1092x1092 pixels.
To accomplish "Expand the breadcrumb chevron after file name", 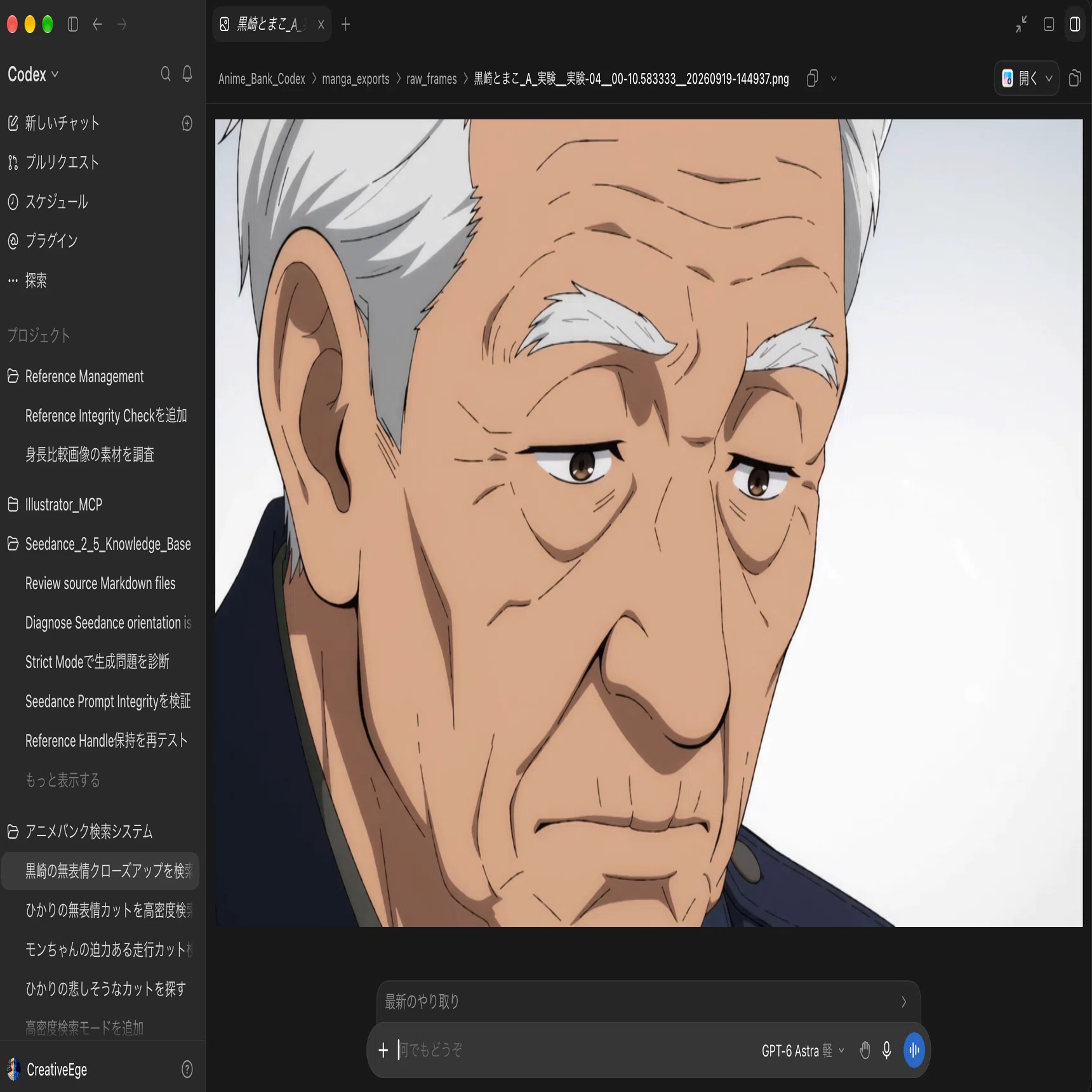I will click(x=834, y=79).
